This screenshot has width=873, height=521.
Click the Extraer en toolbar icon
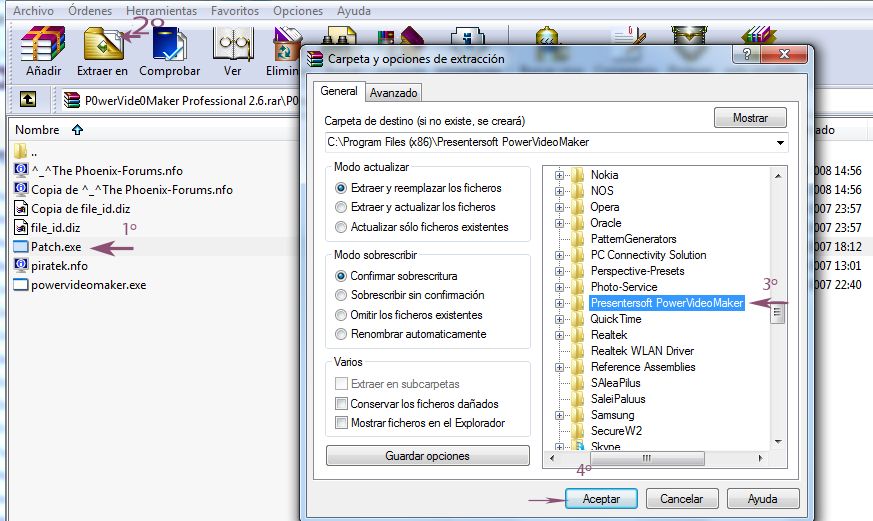[x=103, y=45]
